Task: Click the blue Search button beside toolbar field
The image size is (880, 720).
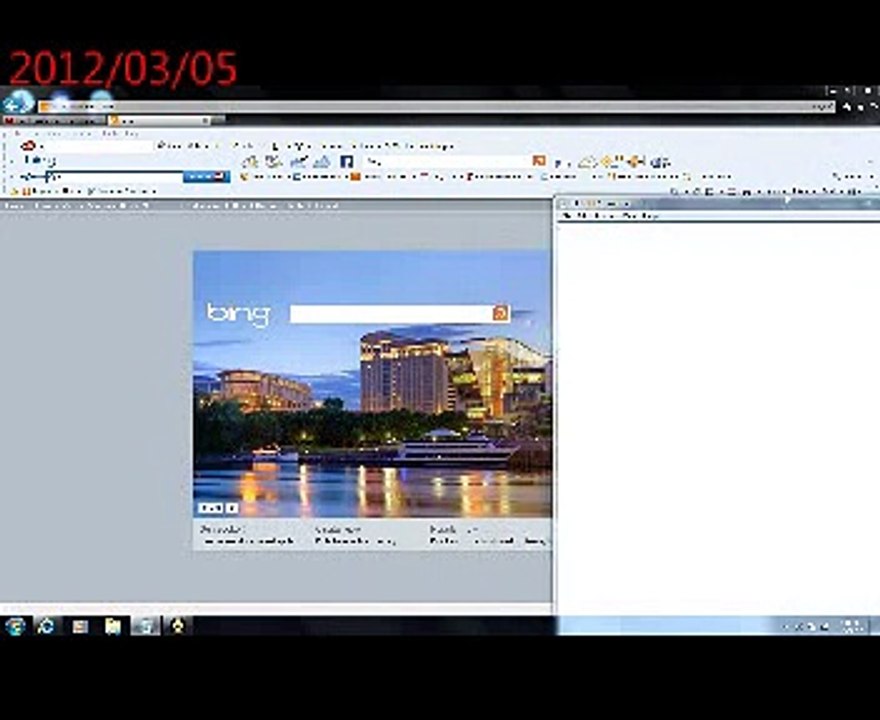Action: click(206, 176)
